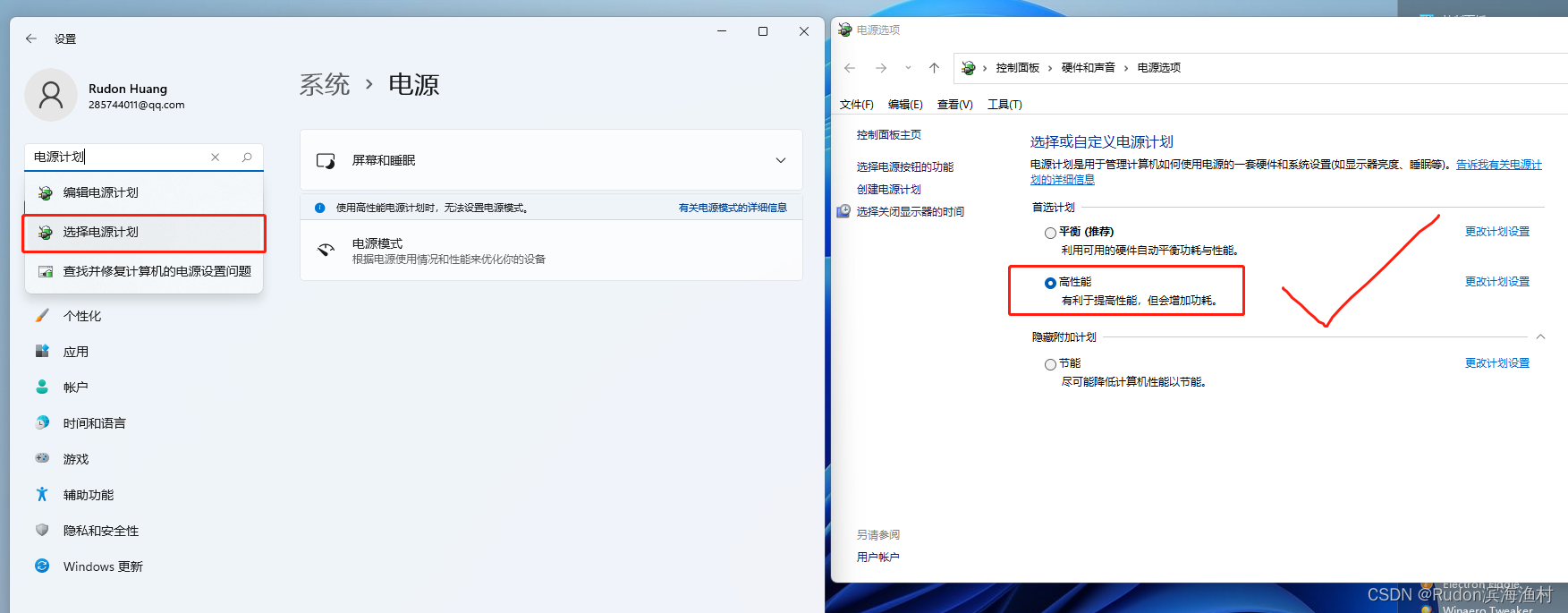Viewport: 1568px width, 613px height.
Task: Click the 隐私和安全性 shield icon
Action: pos(42,530)
